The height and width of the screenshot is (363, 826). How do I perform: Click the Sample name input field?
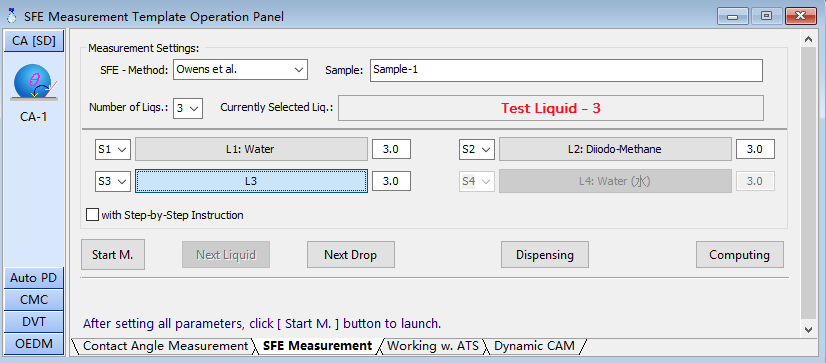point(566,70)
